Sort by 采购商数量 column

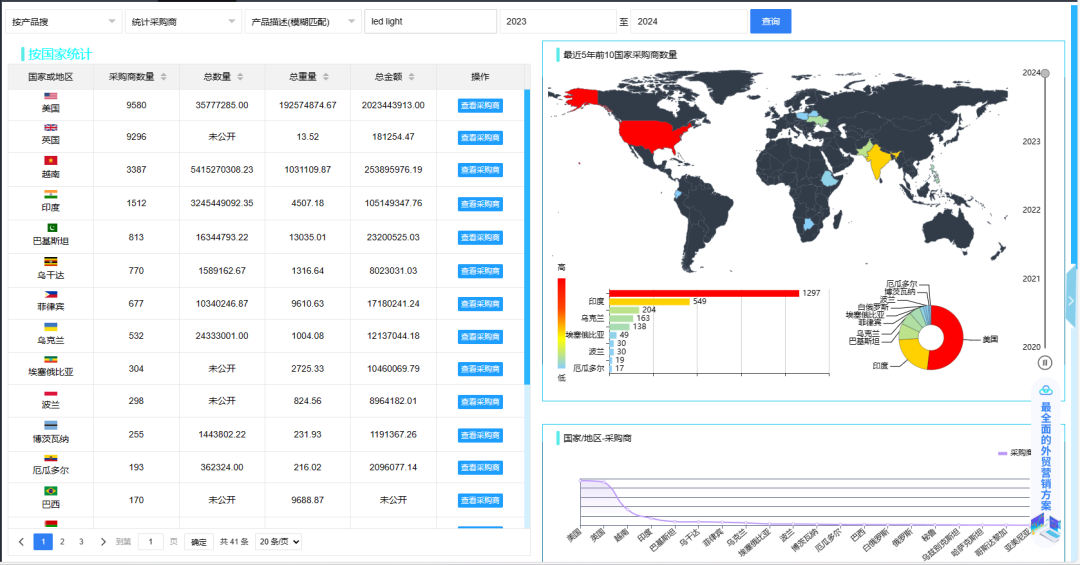coord(163,76)
